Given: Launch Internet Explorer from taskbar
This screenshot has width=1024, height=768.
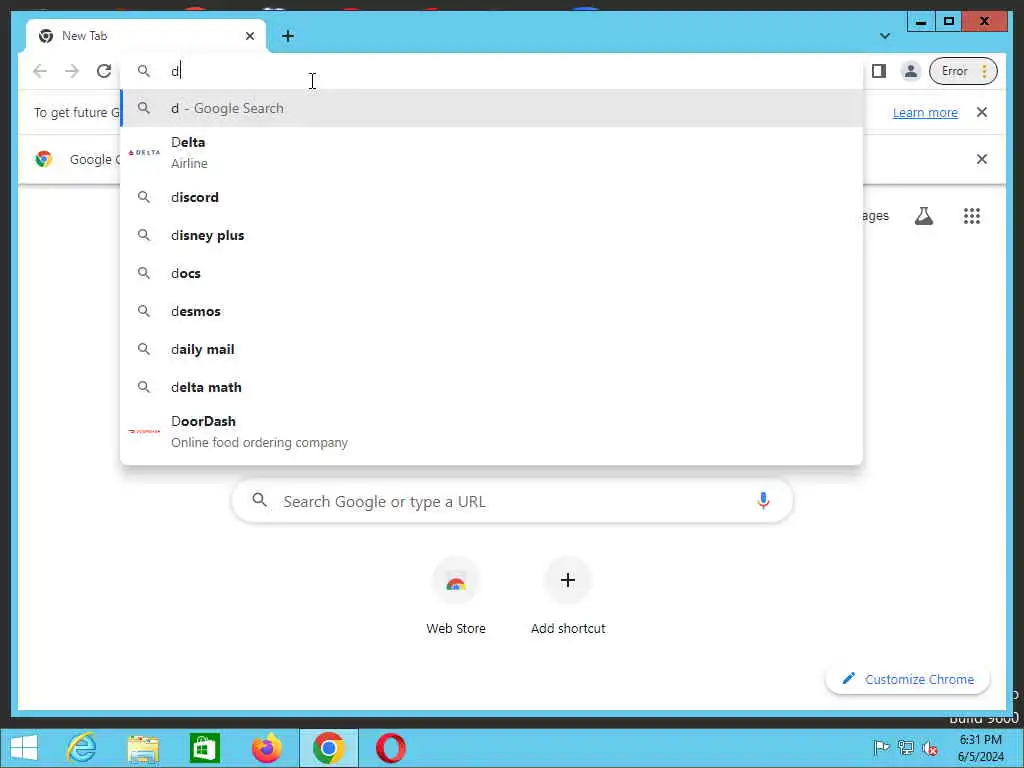Looking at the screenshot, I should click(x=82, y=748).
